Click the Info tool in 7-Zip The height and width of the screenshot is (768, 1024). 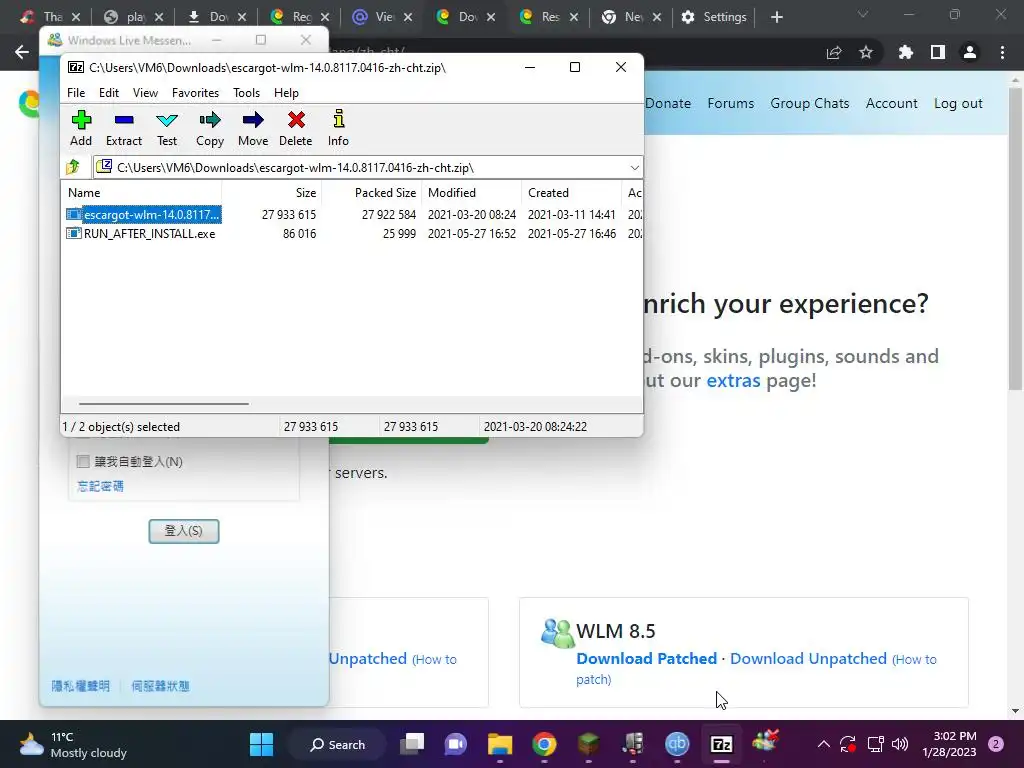click(x=338, y=128)
